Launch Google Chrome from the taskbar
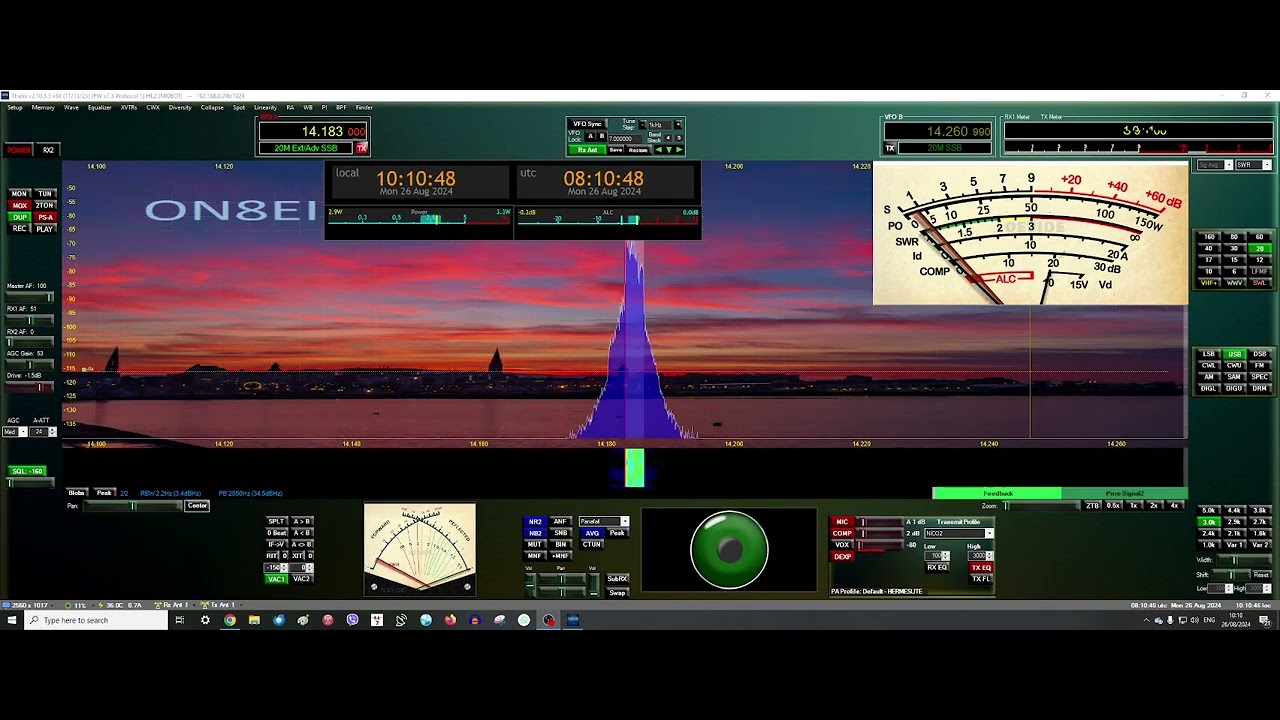The image size is (1280, 720). [230, 620]
